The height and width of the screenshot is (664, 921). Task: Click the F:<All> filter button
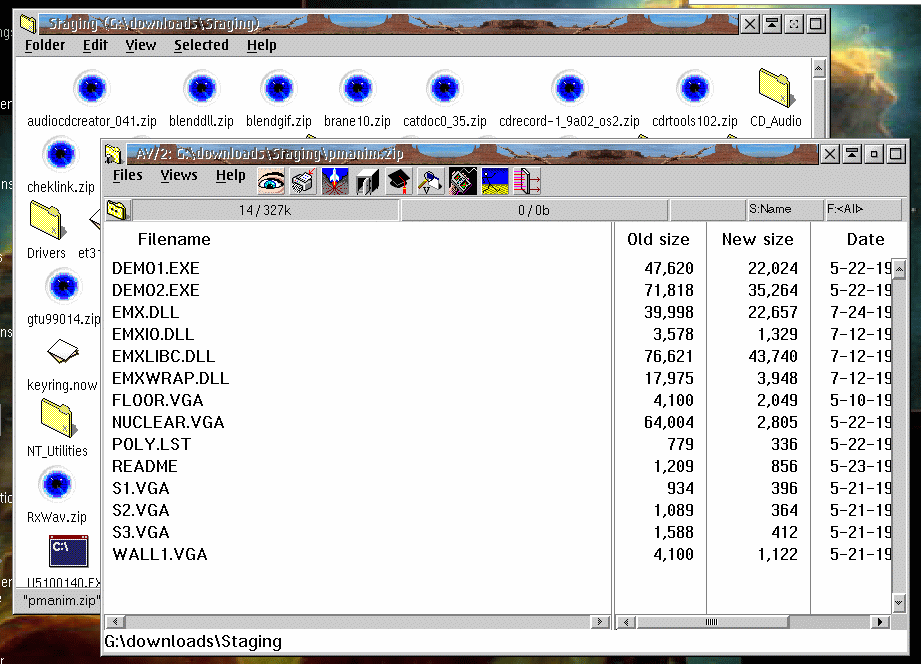pyautogui.click(x=862, y=210)
